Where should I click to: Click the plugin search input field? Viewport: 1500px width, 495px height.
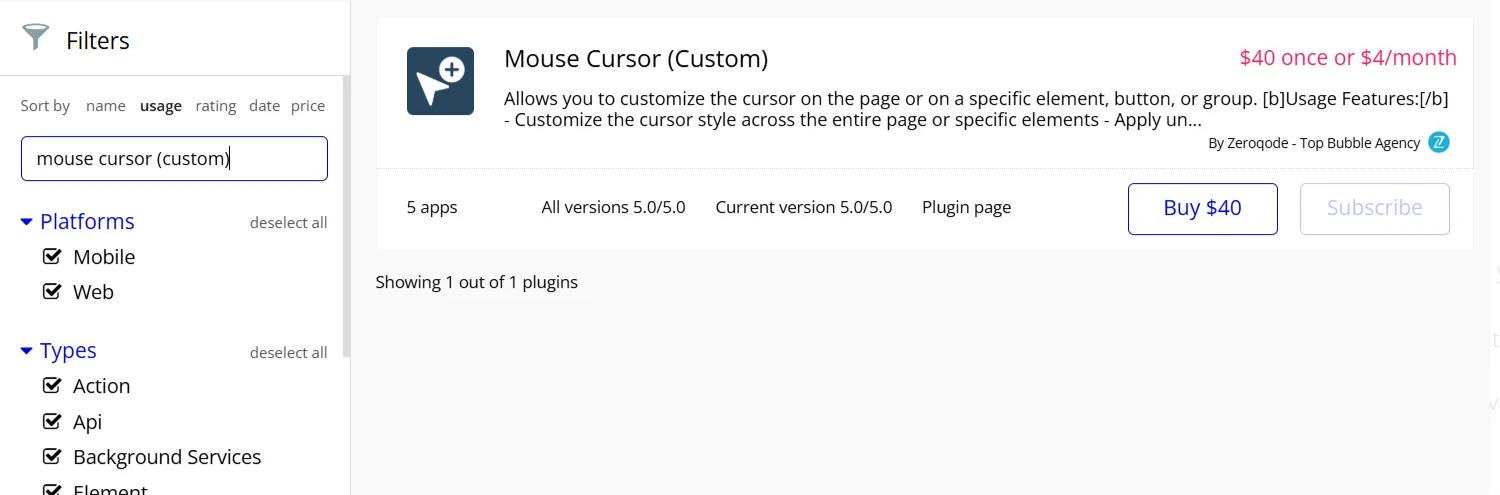174,158
